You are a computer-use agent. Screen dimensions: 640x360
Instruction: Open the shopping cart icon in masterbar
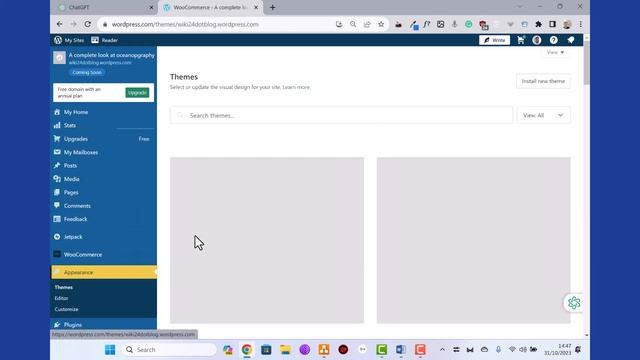pos(521,40)
